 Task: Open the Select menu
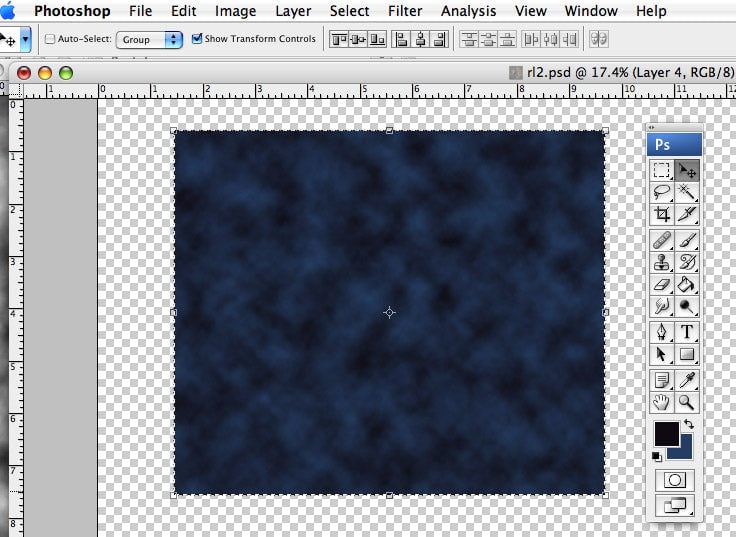pyautogui.click(x=349, y=11)
